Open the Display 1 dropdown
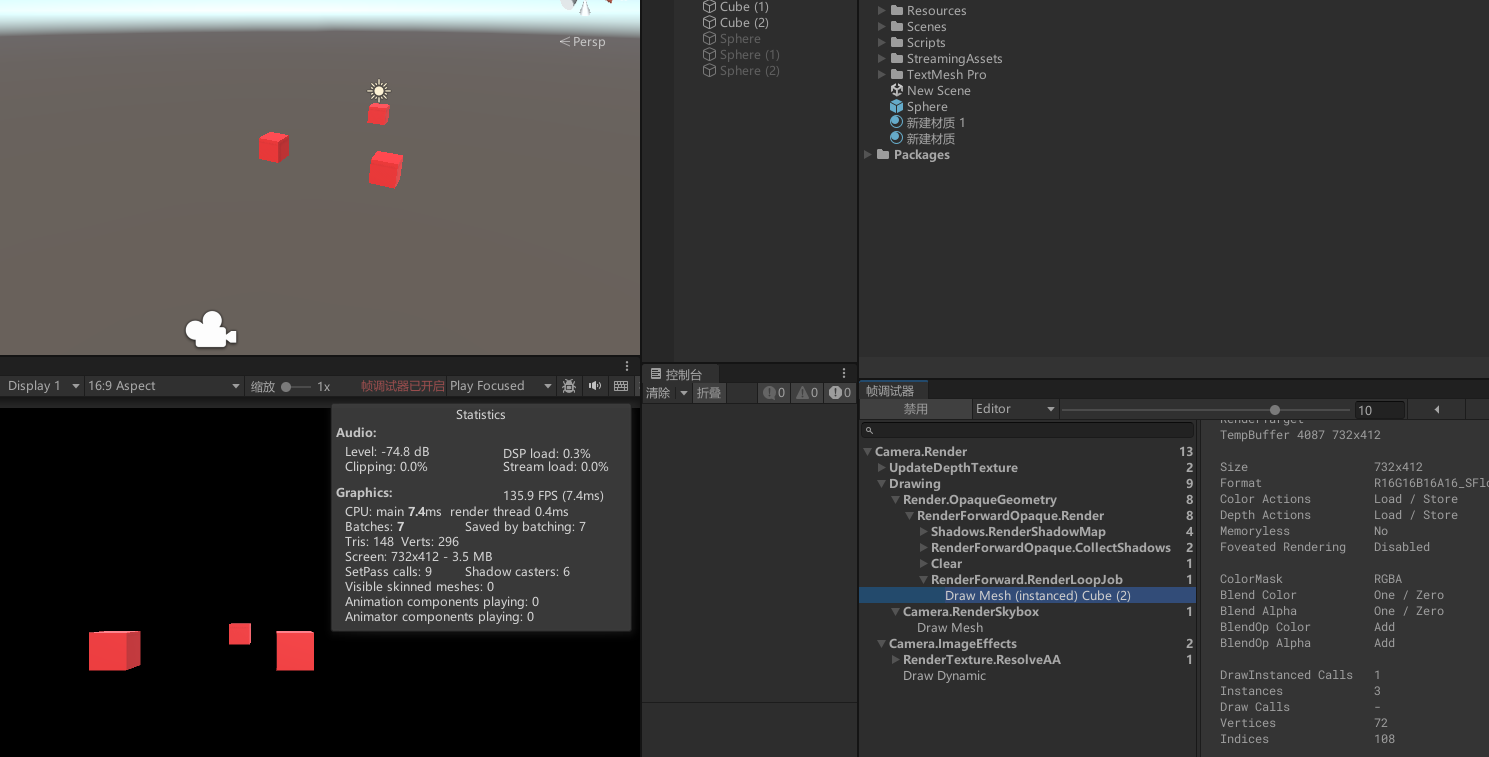The height and width of the screenshot is (757, 1489). tap(40, 386)
